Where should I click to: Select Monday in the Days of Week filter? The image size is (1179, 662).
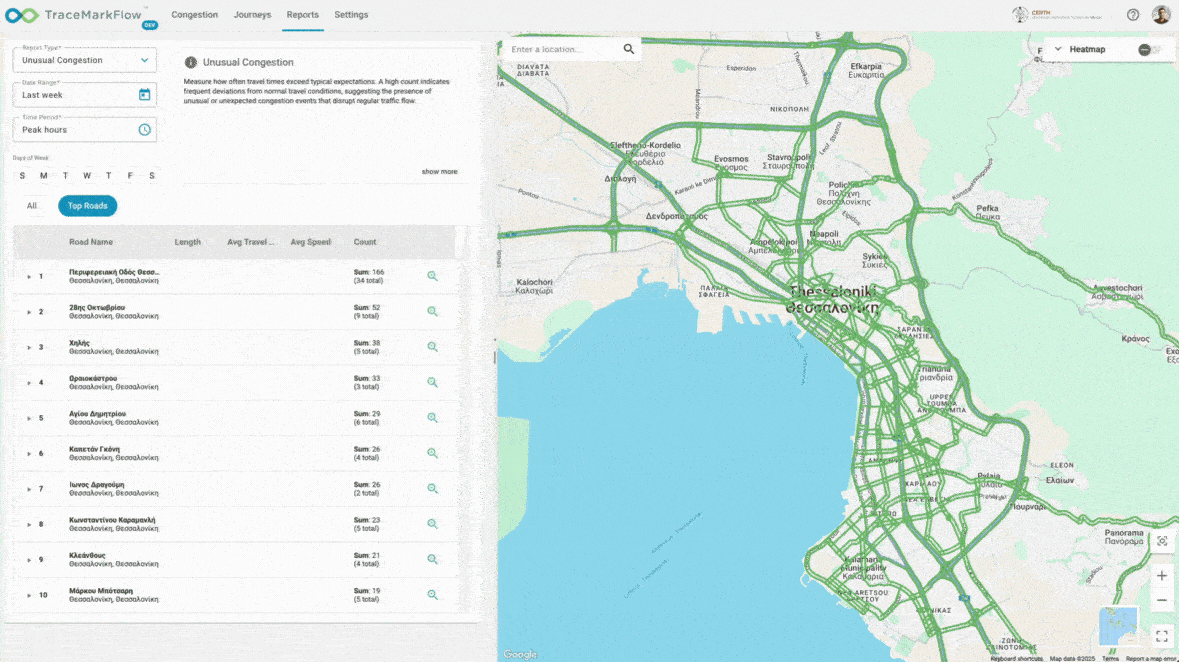pyautogui.click(x=43, y=175)
